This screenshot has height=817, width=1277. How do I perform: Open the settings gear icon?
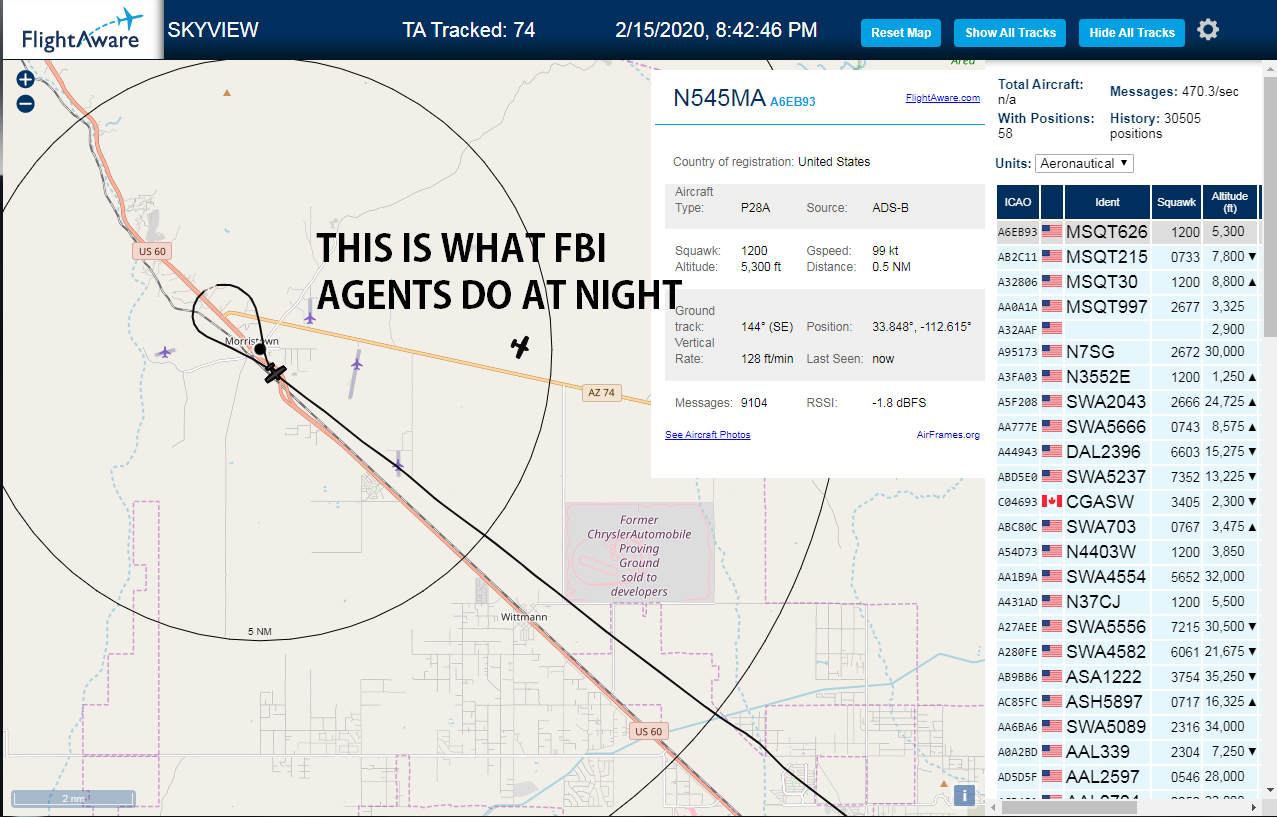1208,30
